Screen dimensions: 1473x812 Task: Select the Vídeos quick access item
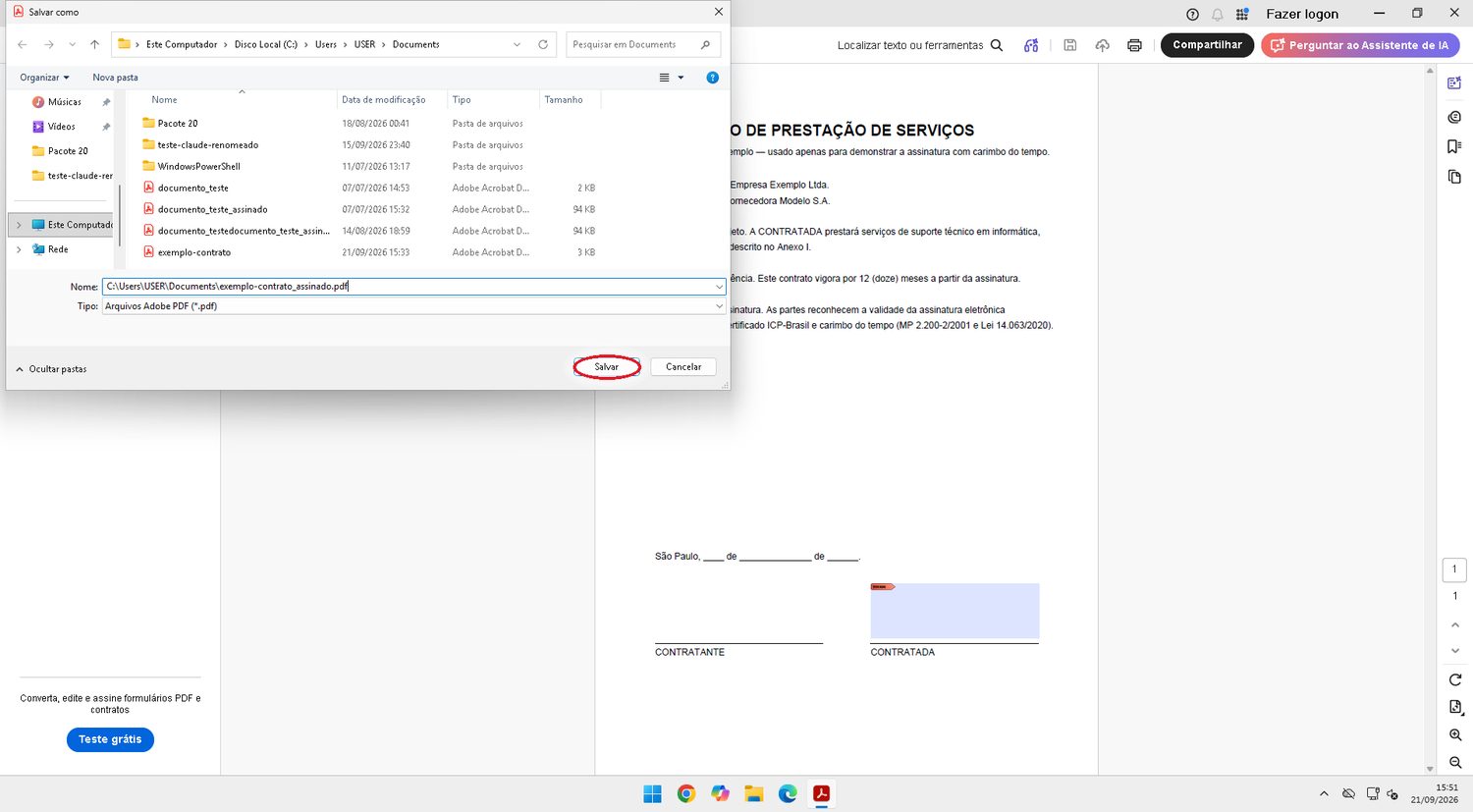click(x=62, y=127)
